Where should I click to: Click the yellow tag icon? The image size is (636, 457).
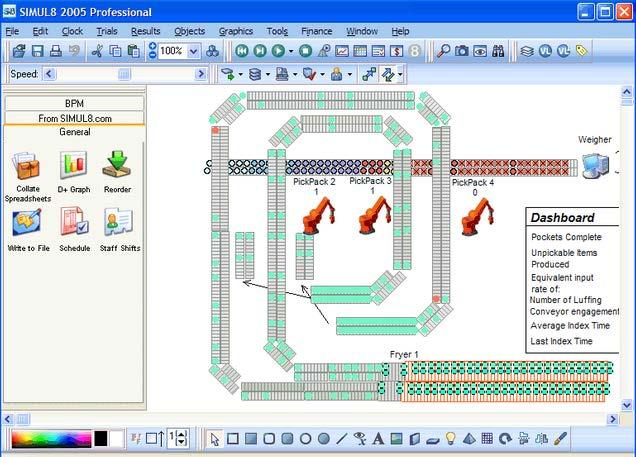pos(582,51)
